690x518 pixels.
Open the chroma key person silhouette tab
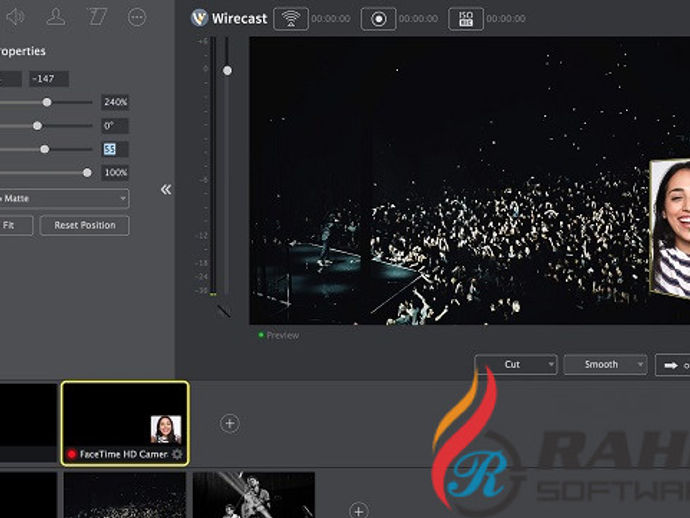[x=56, y=17]
